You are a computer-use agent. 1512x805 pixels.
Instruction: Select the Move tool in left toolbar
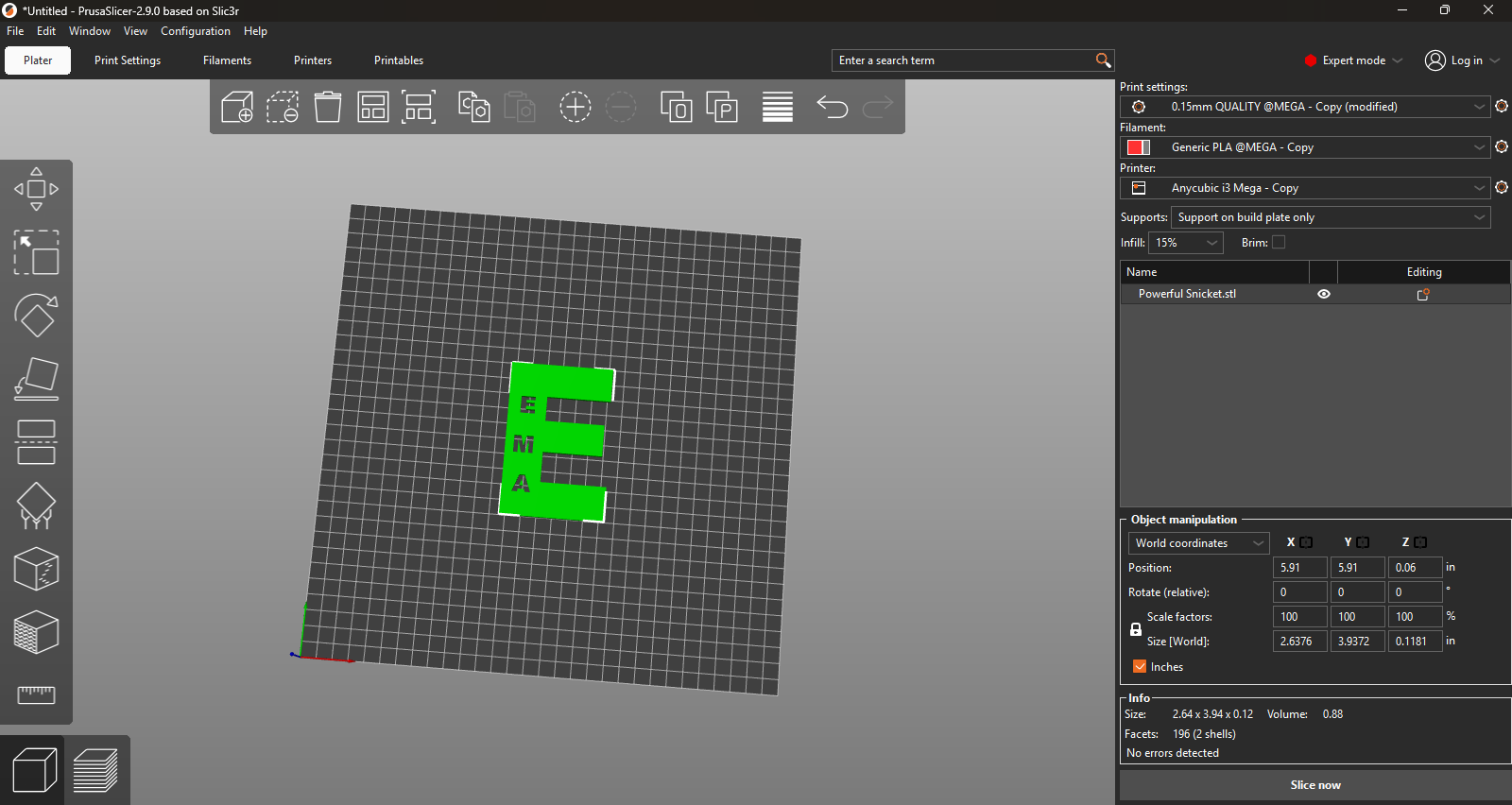(36, 189)
